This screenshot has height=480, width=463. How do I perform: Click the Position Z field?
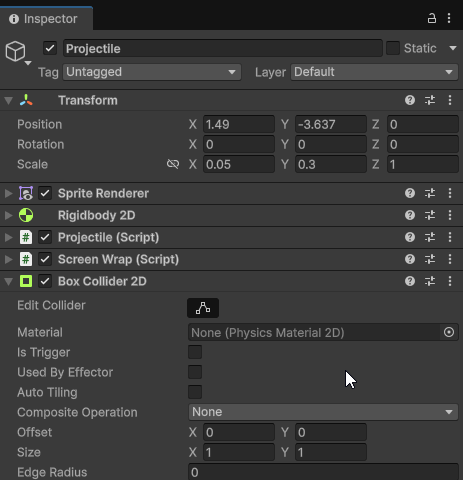pos(423,124)
